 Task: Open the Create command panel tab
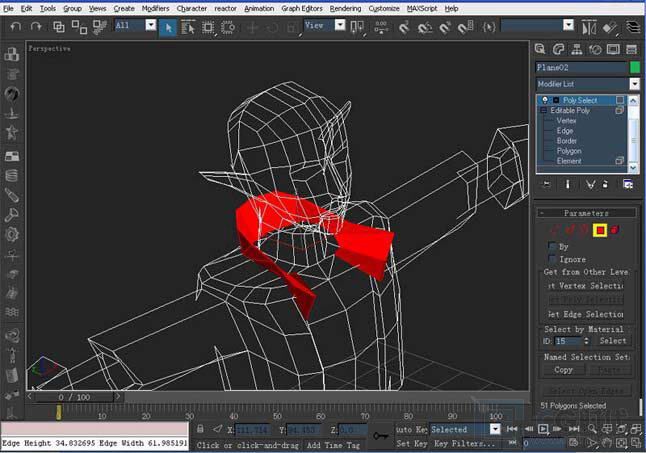coord(540,49)
